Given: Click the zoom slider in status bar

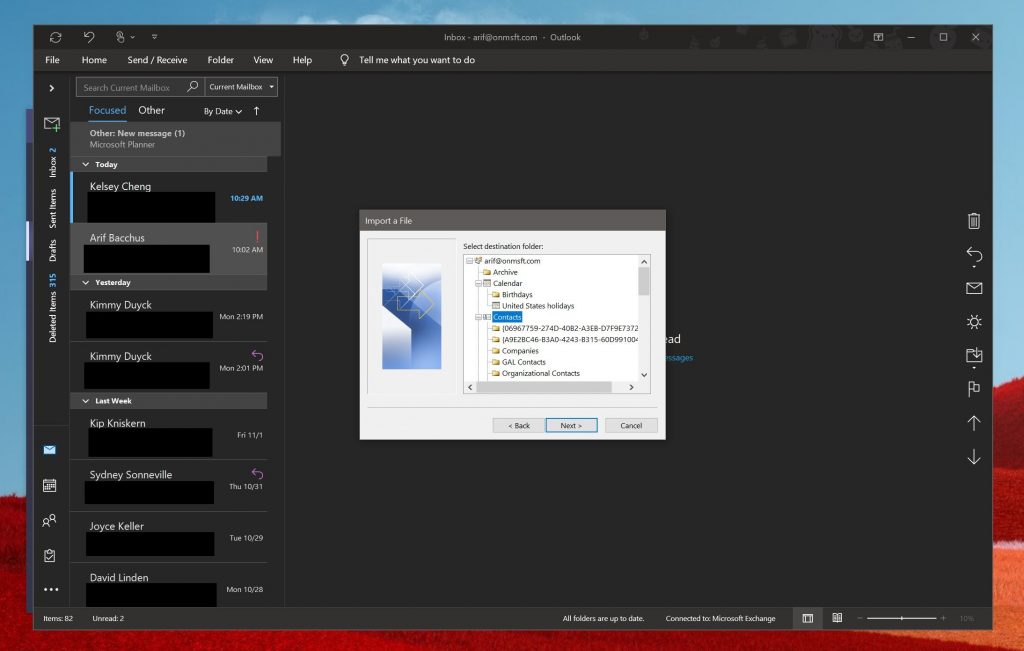Looking at the screenshot, I should [902, 618].
